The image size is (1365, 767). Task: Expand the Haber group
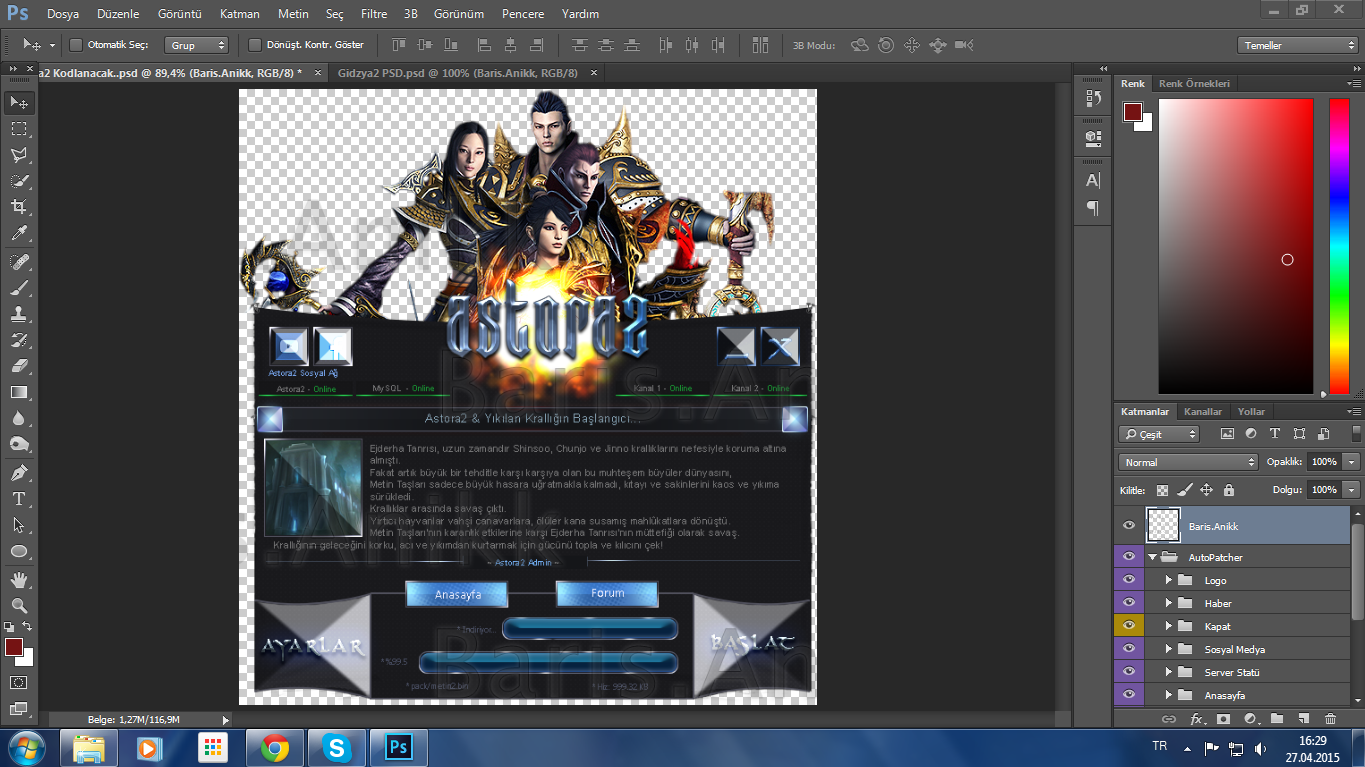[1168, 603]
